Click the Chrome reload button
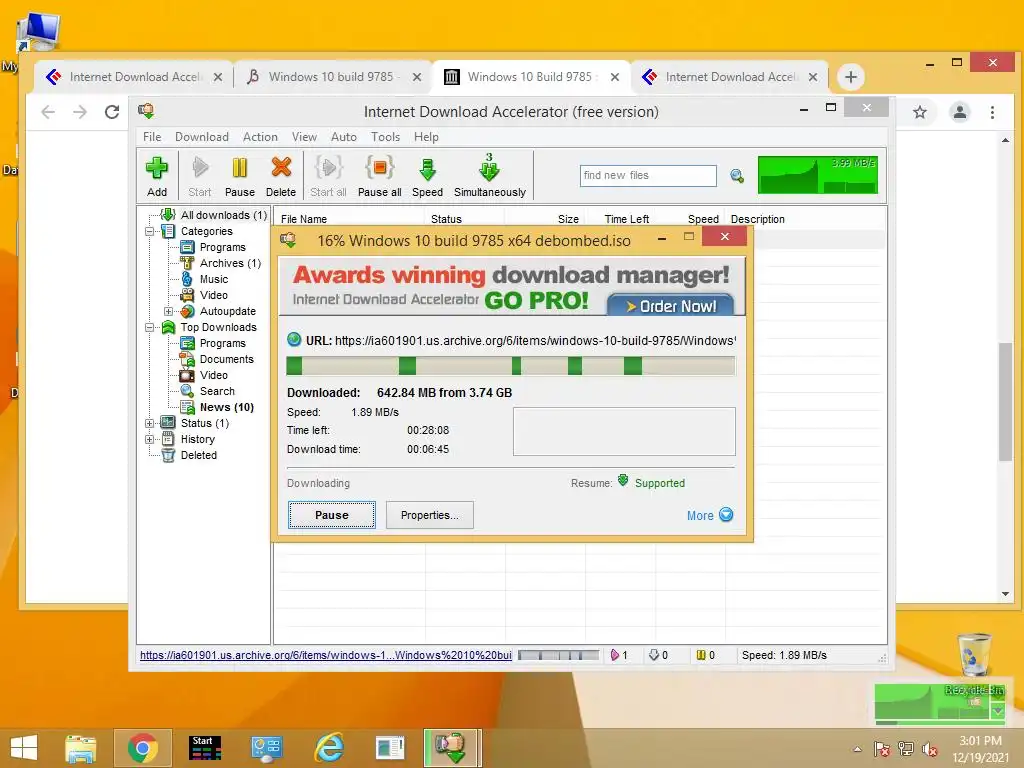 (x=112, y=112)
